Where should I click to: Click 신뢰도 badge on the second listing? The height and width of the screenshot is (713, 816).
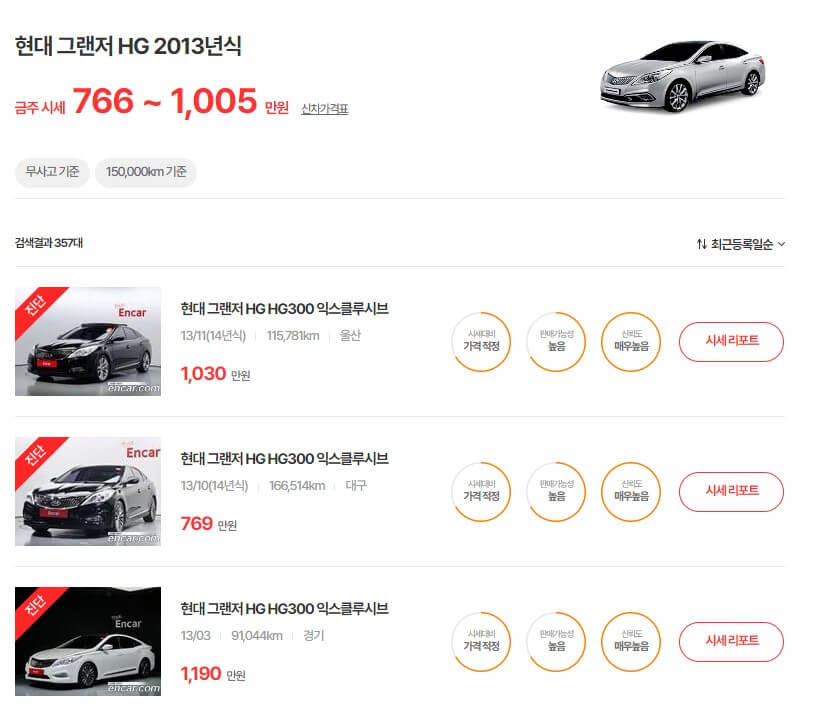pyautogui.click(x=630, y=491)
